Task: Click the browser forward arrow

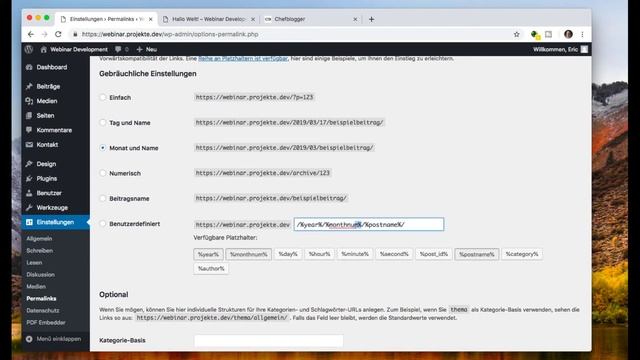Action: coord(44,34)
